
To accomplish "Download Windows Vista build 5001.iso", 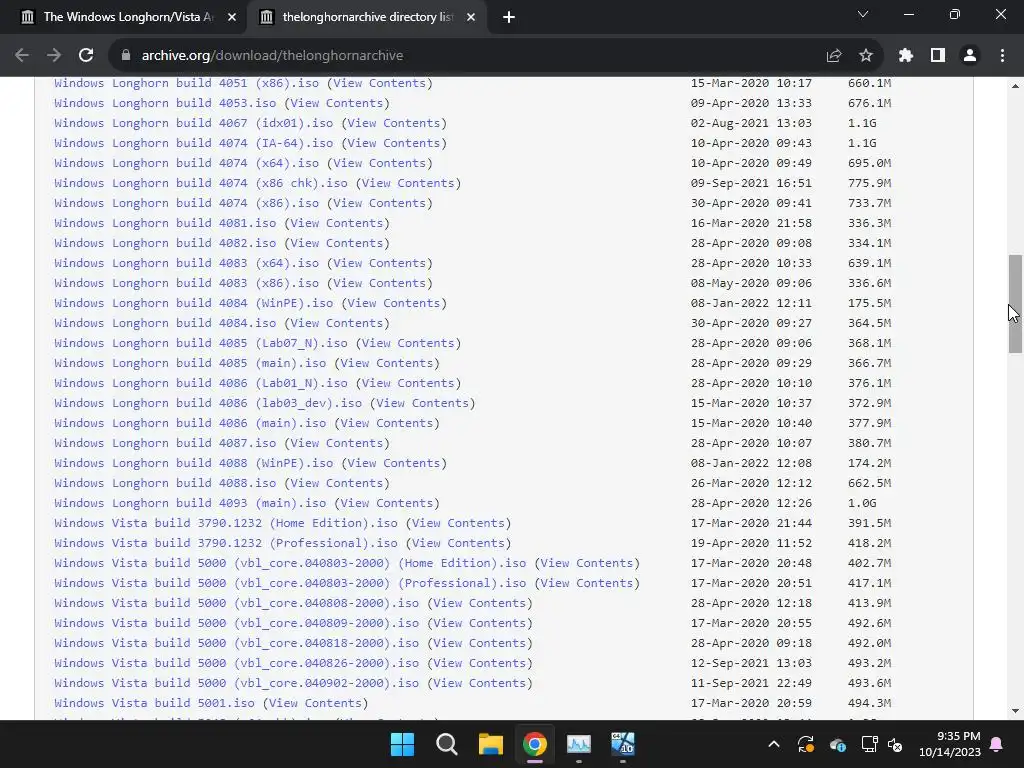I will [154, 703].
